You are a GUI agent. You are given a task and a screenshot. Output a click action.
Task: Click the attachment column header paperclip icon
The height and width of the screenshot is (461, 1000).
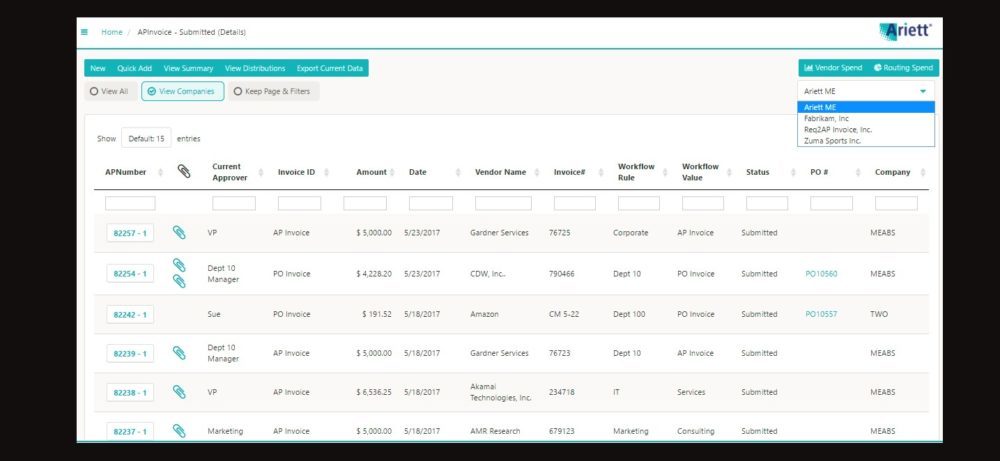(184, 172)
